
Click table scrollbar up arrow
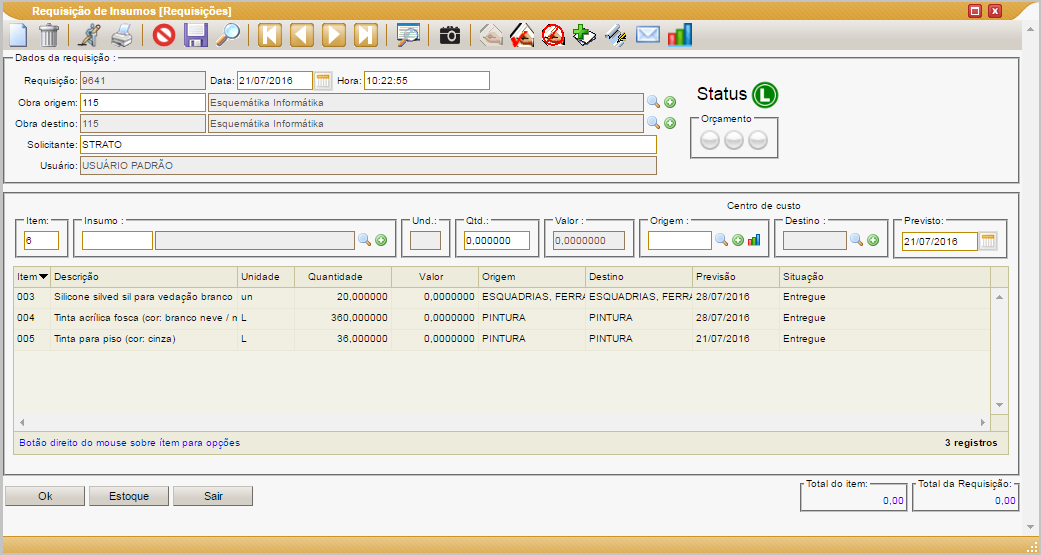tap(999, 297)
